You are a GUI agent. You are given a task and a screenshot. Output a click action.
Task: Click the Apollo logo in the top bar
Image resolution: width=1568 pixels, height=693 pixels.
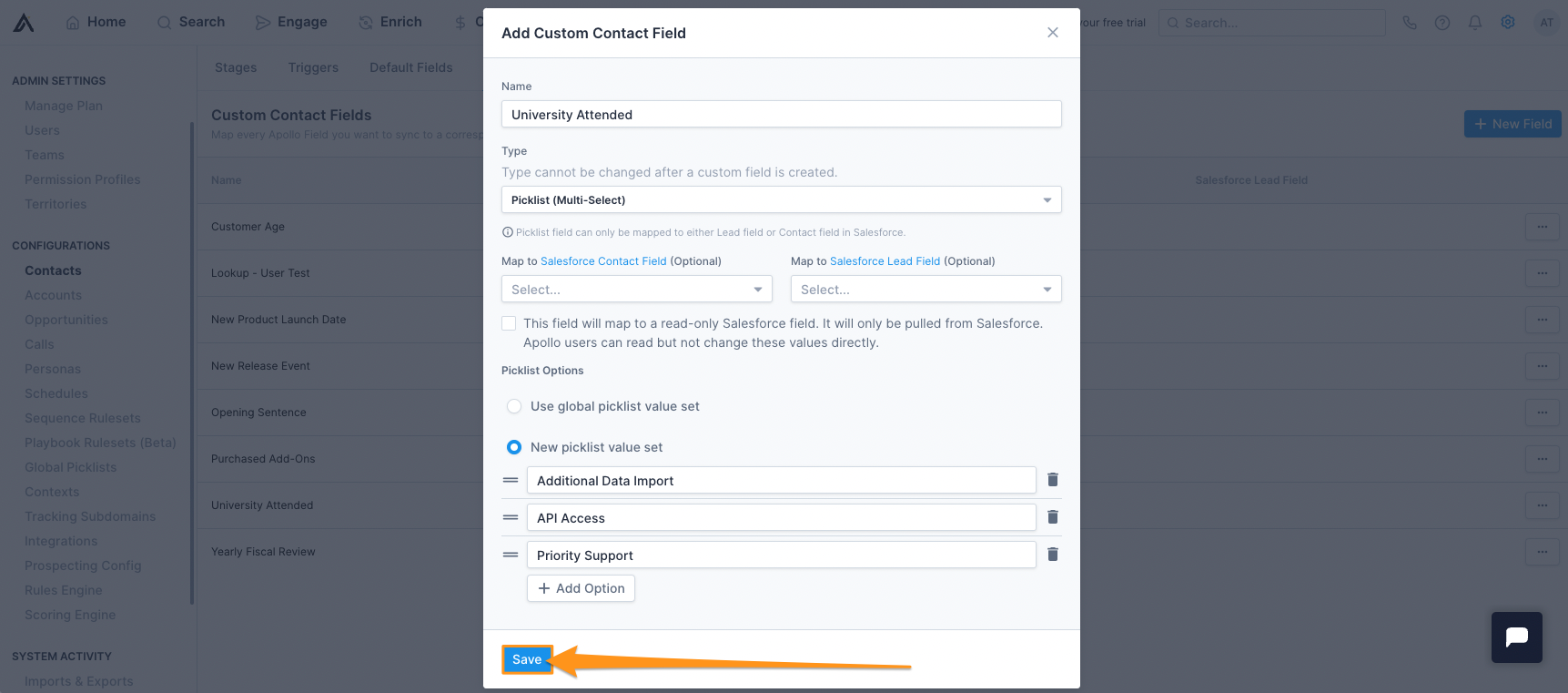tap(24, 22)
